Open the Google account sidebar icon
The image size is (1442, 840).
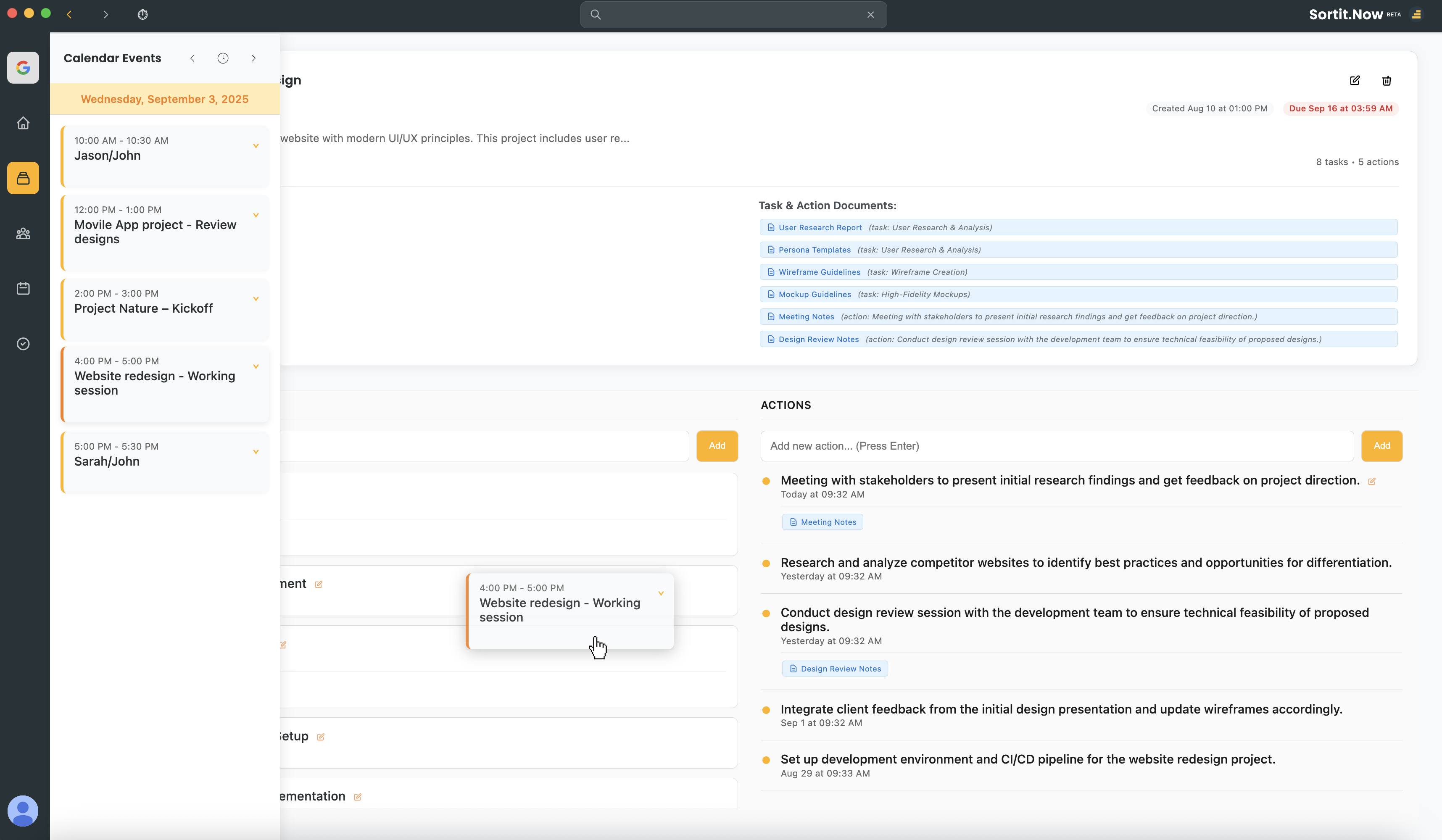23,68
